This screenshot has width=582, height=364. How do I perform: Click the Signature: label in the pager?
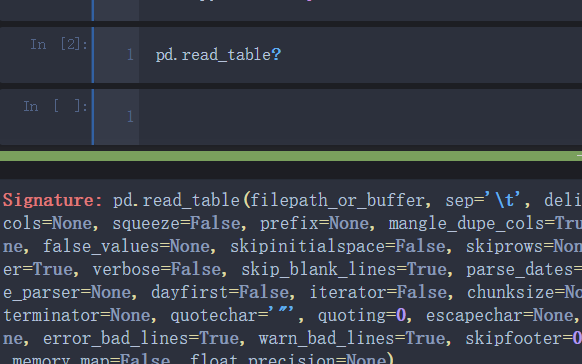tap(53, 200)
